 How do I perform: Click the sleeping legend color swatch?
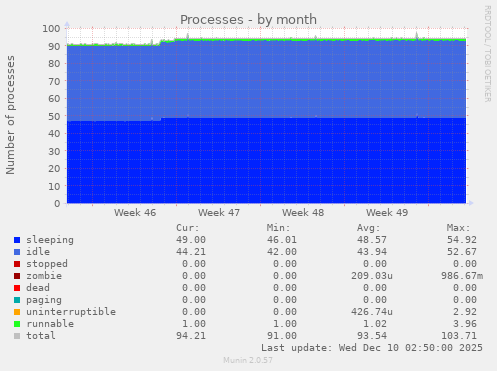17,240
